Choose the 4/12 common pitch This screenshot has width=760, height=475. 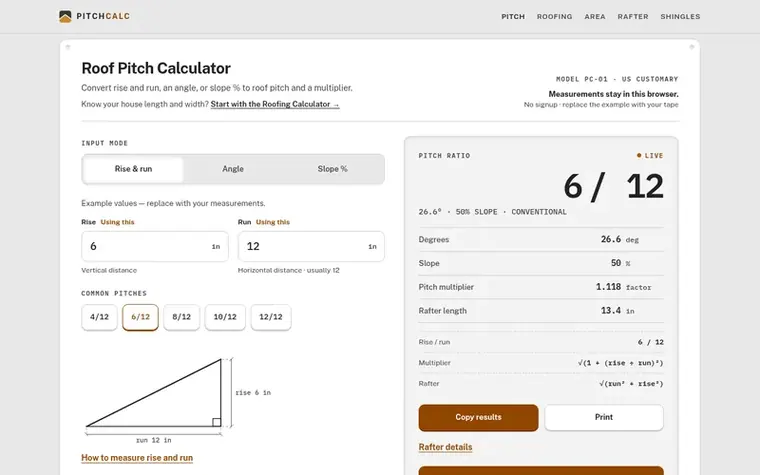coord(99,317)
